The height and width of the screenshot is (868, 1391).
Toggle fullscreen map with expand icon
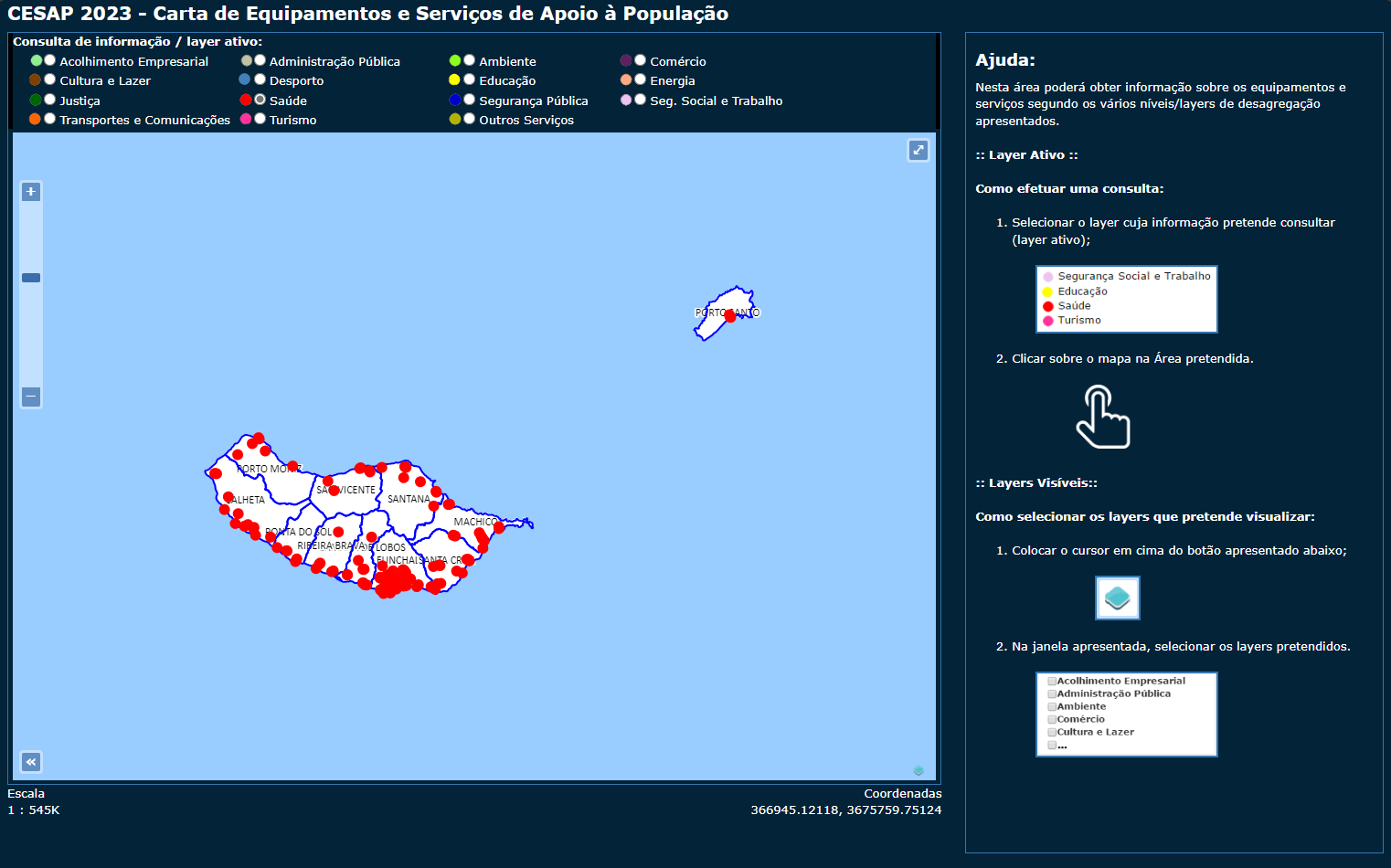[x=918, y=151]
